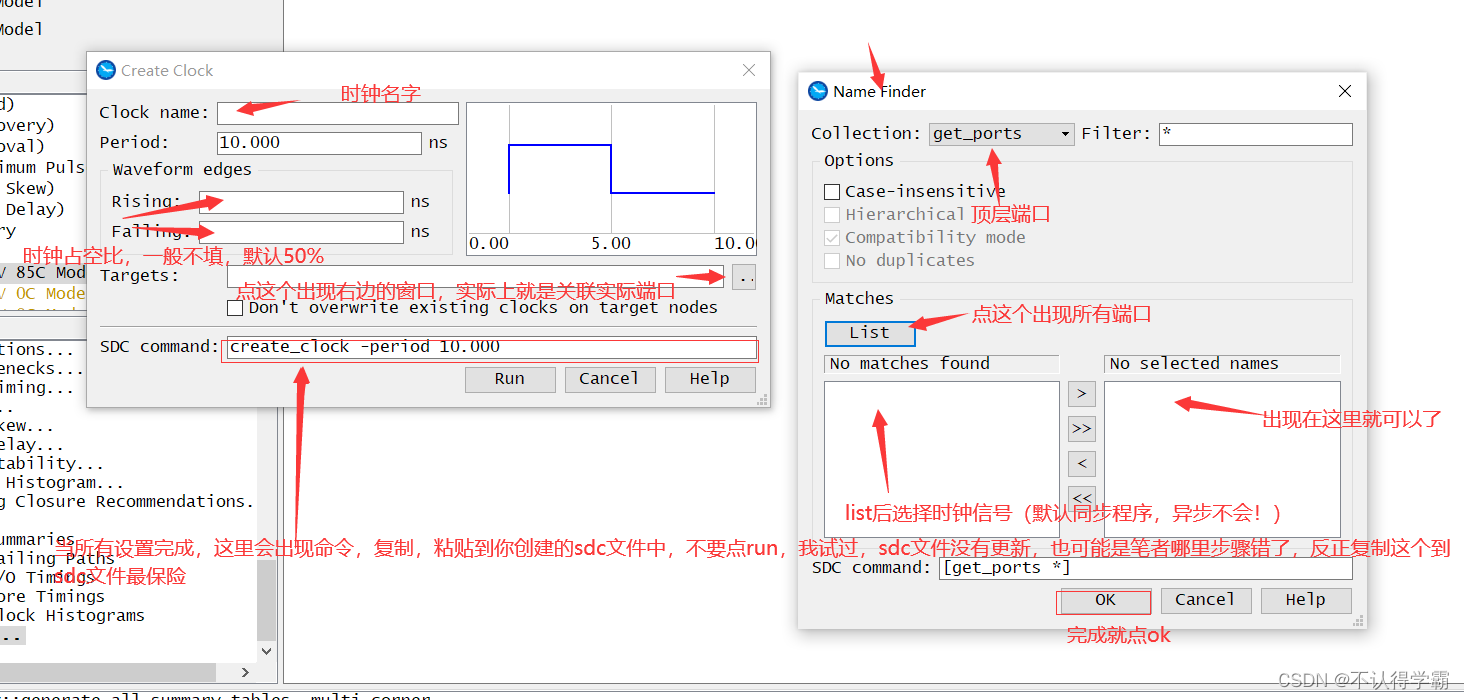Image resolution: width=1464 pixels, height=700 pixels.
Task: Click the Period field showing 10.000
Action: point(319,143)
